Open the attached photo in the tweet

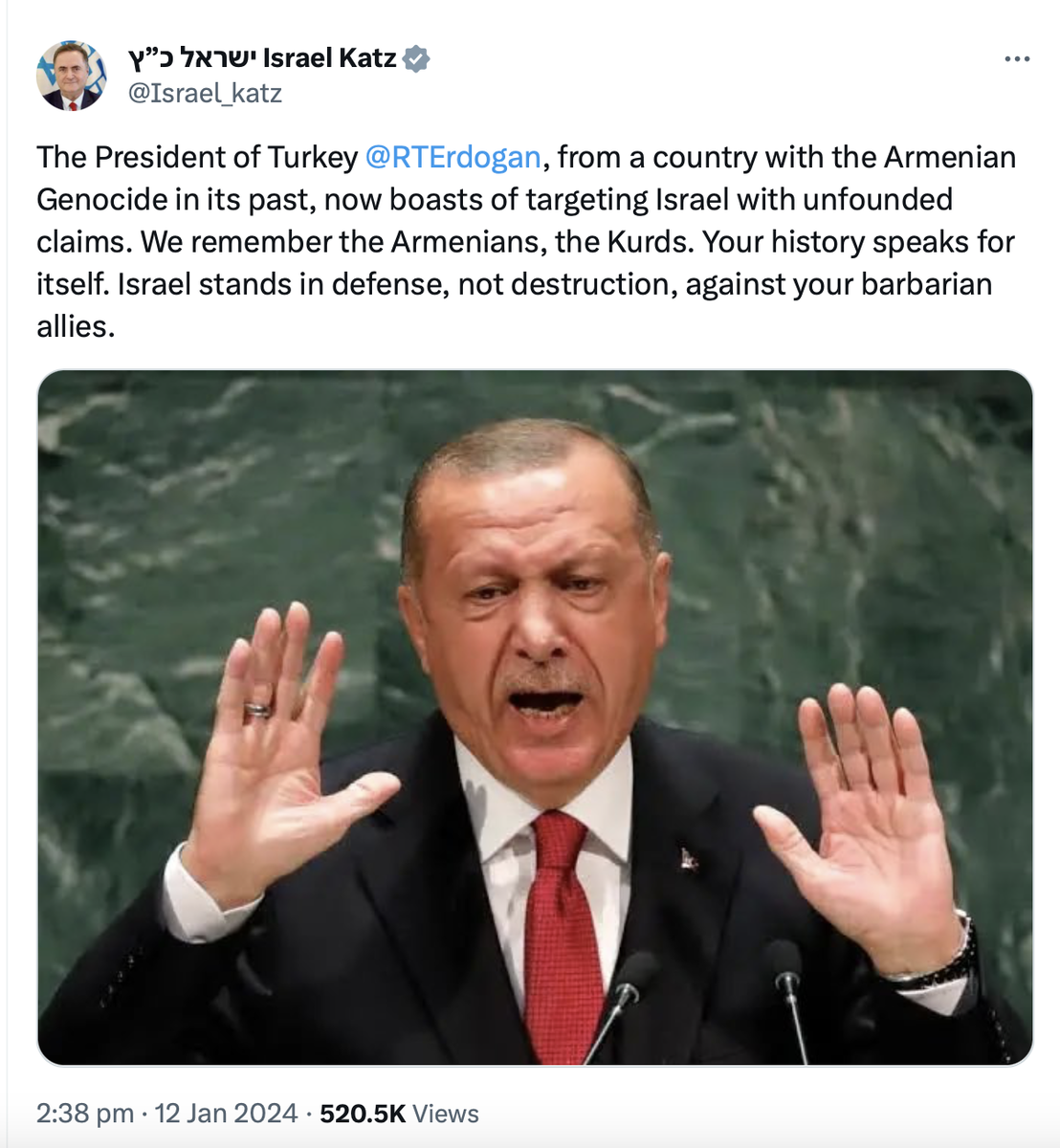pos(535,717)
